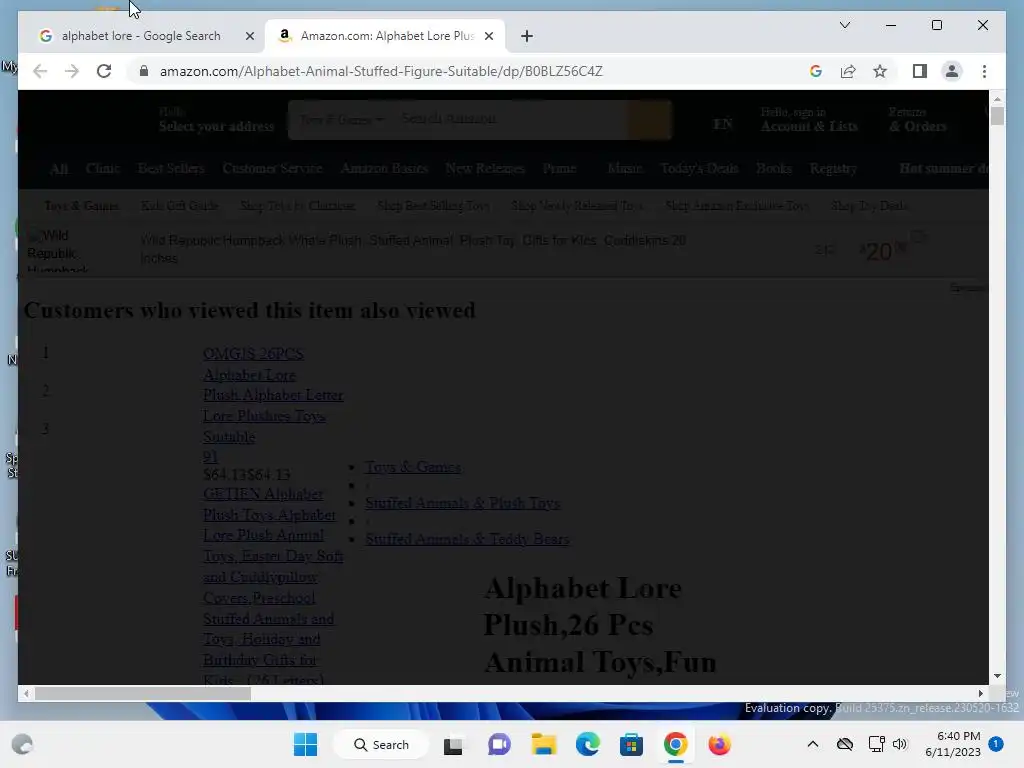Open Stuffed Animals & Teddy Bears breadcrumb

point(467,539)
